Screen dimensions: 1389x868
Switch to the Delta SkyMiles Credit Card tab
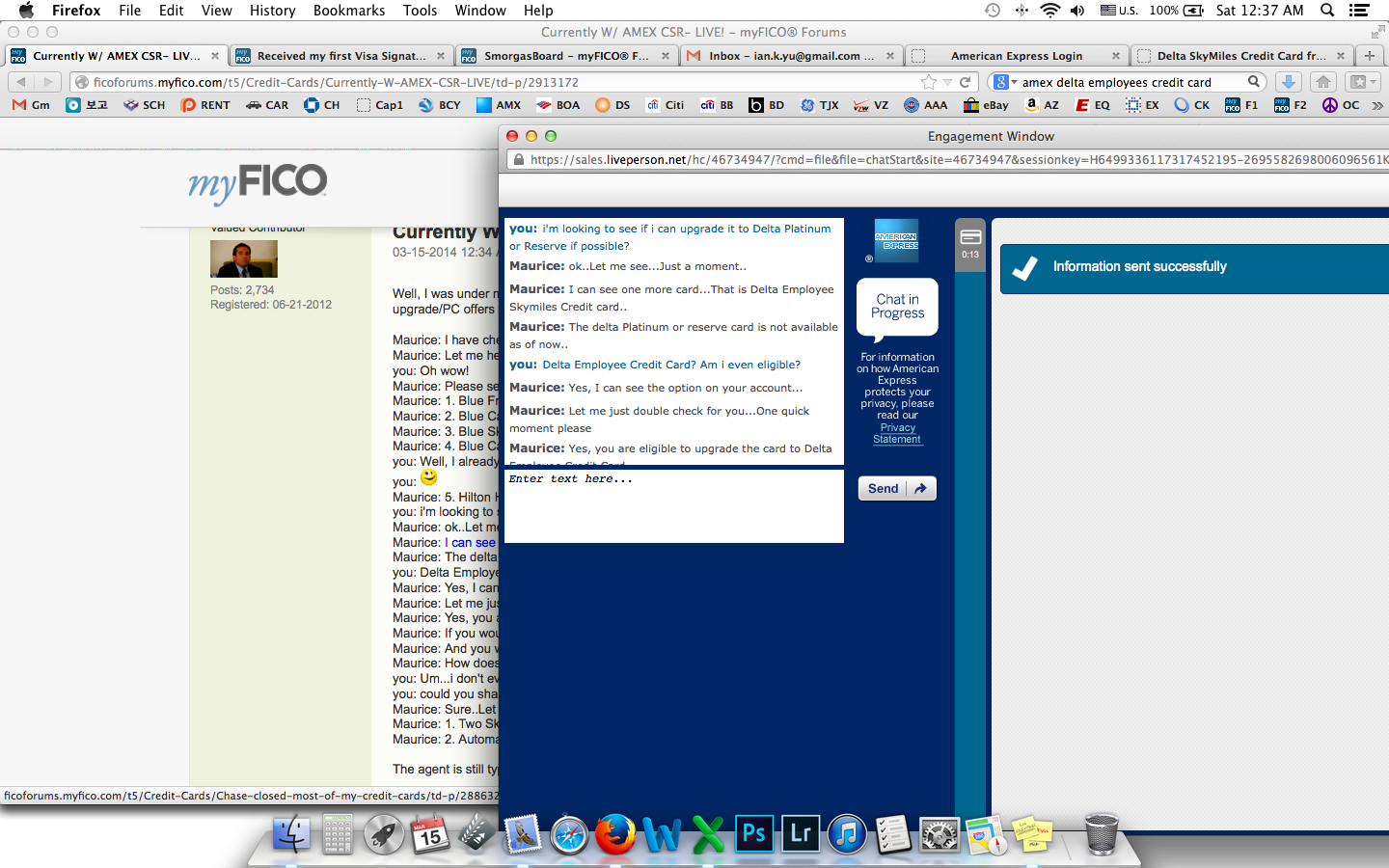point(1240,56)
